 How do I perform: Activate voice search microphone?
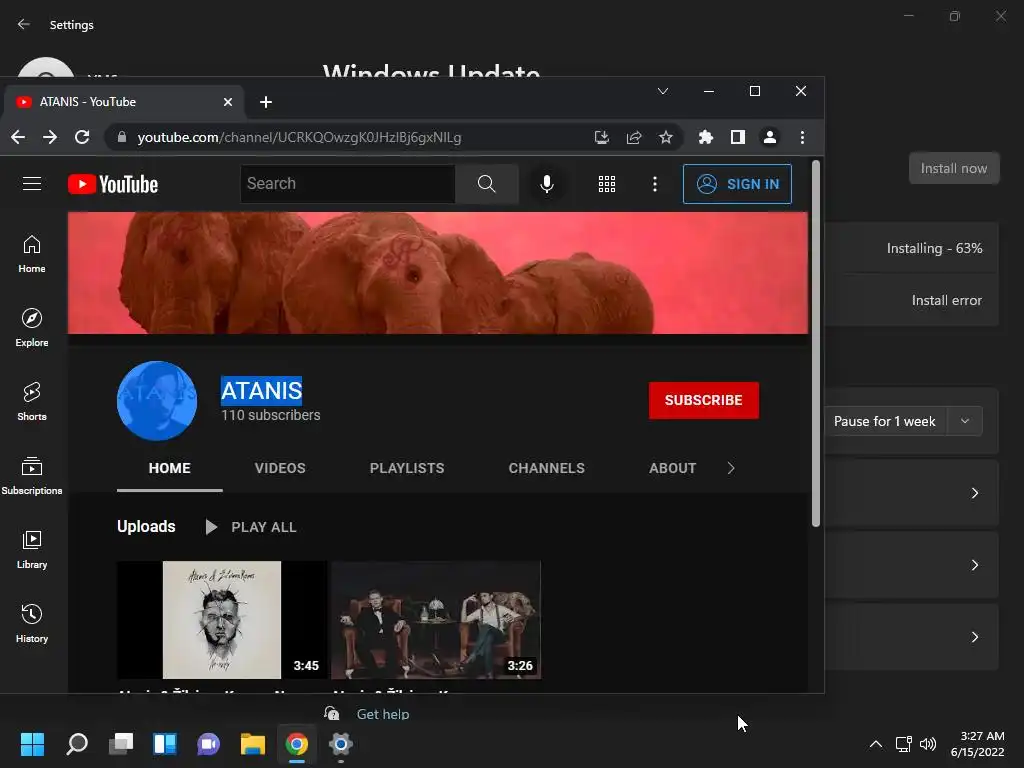[547, 184]
